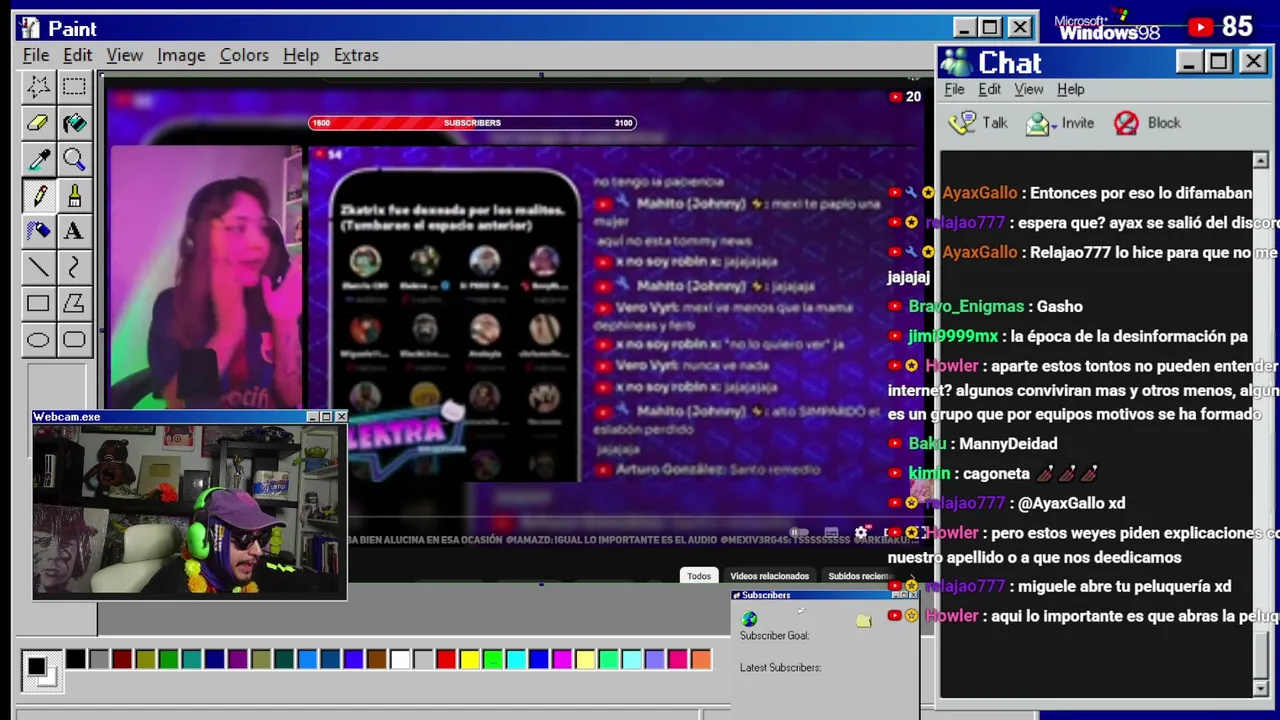Screen dimensions: 1280x720
Task: Click the Block icon in Chat
Action: click(x=1126, y=123)
